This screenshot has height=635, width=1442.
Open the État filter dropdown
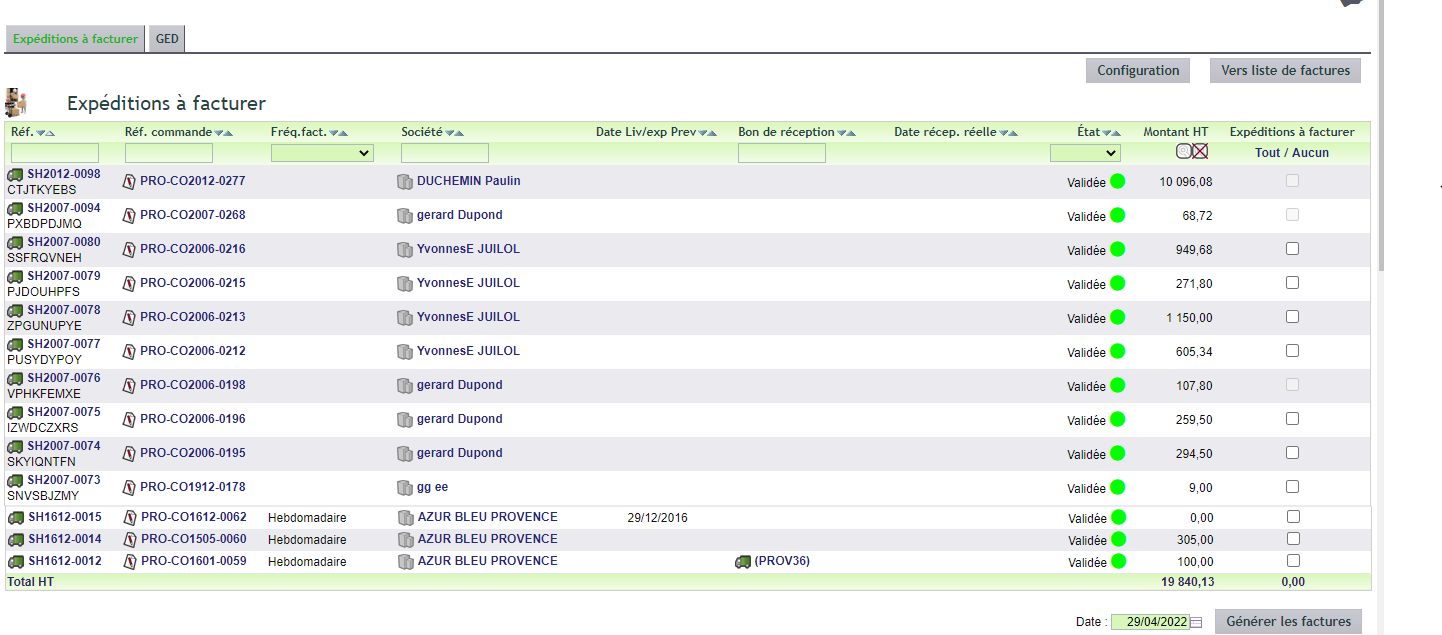click(1085, 153)
